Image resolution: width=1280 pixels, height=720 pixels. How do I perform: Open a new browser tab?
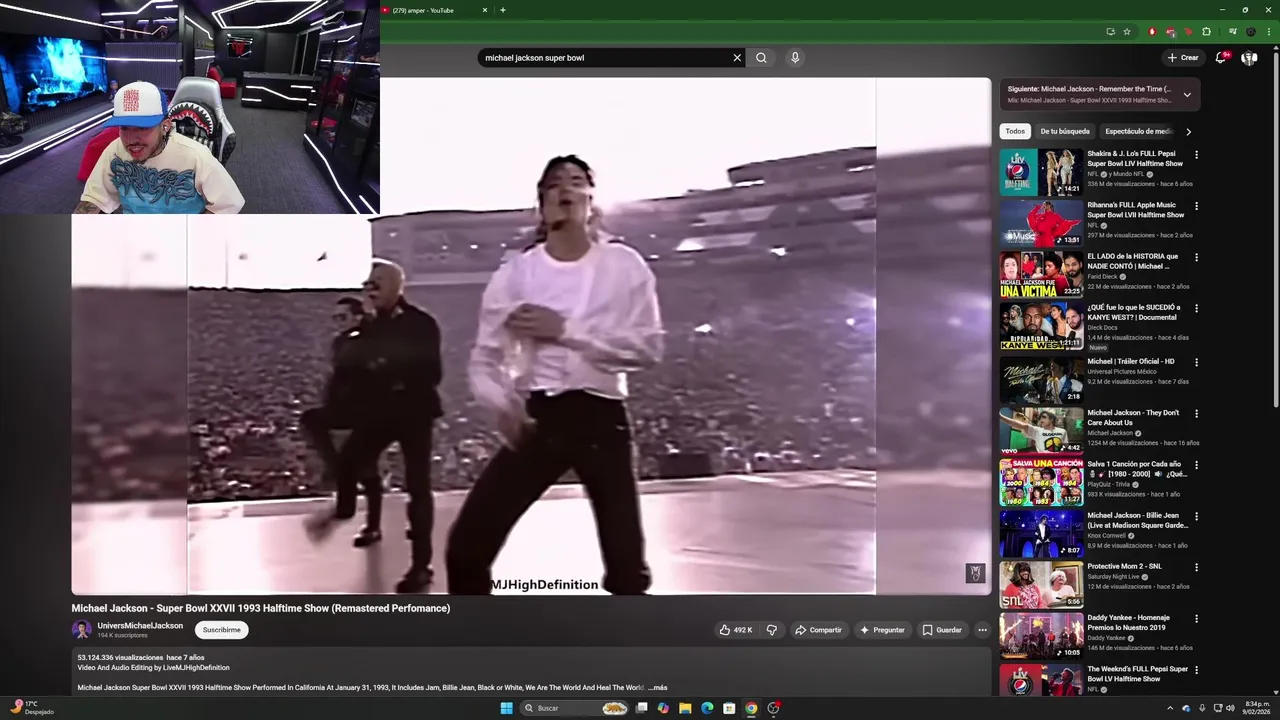click(x=503, y=10)
